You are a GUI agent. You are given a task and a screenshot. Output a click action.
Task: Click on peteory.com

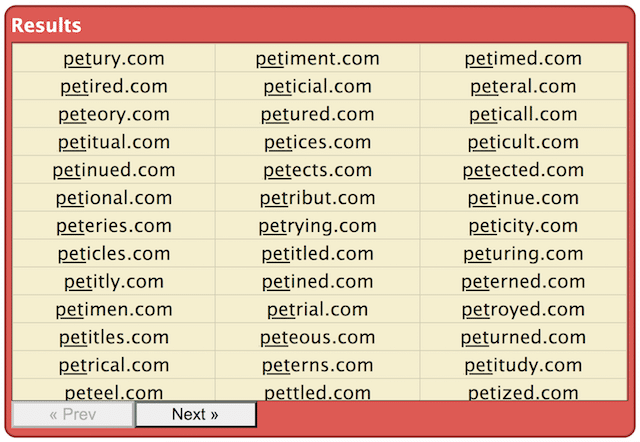113,115
